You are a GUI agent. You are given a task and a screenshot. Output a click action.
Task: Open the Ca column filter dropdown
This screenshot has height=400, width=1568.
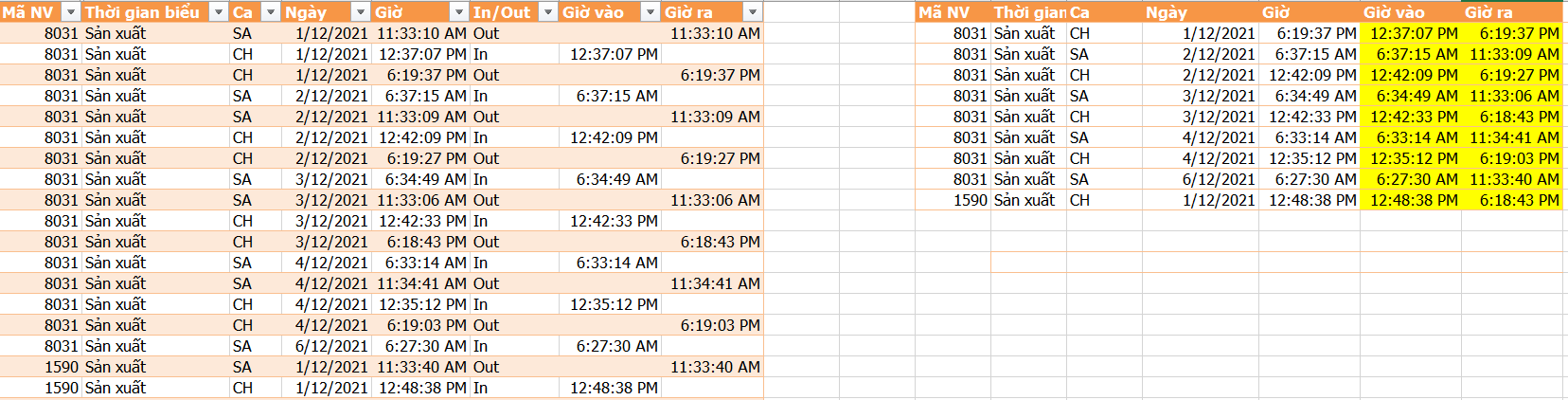point(271,12)
